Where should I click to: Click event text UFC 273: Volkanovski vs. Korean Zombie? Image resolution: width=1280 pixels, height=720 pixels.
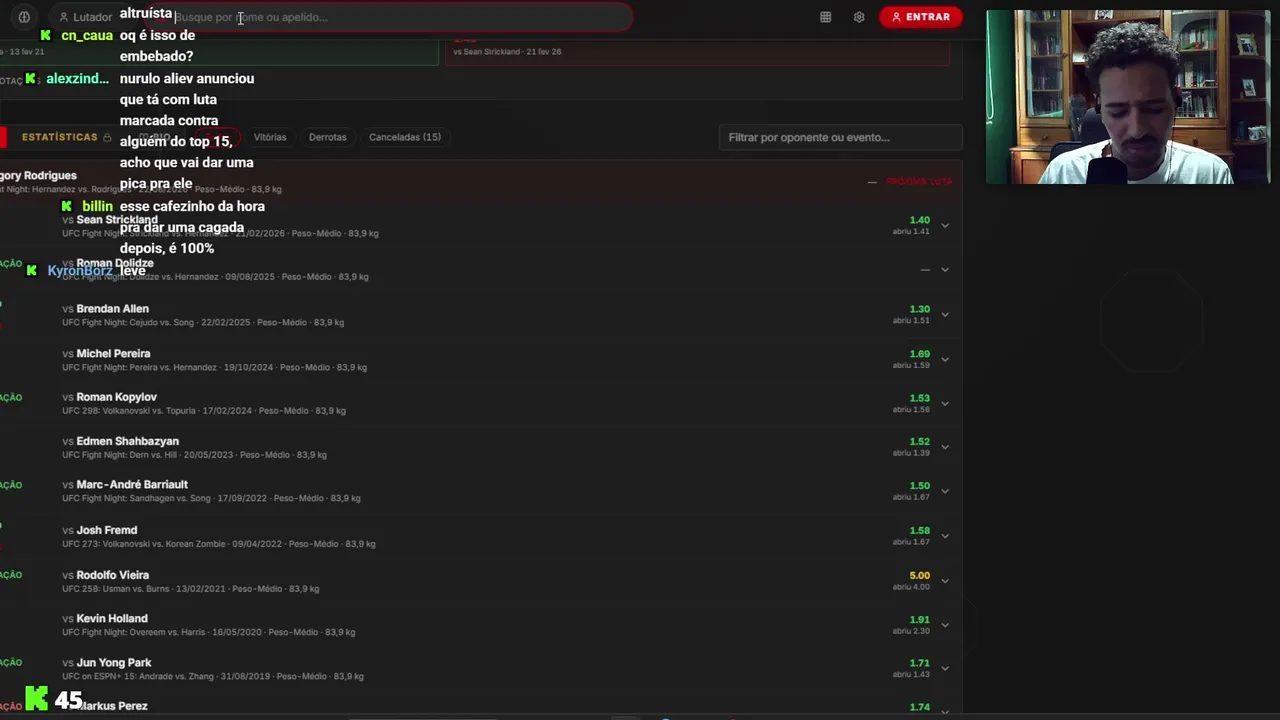[145, 544]
